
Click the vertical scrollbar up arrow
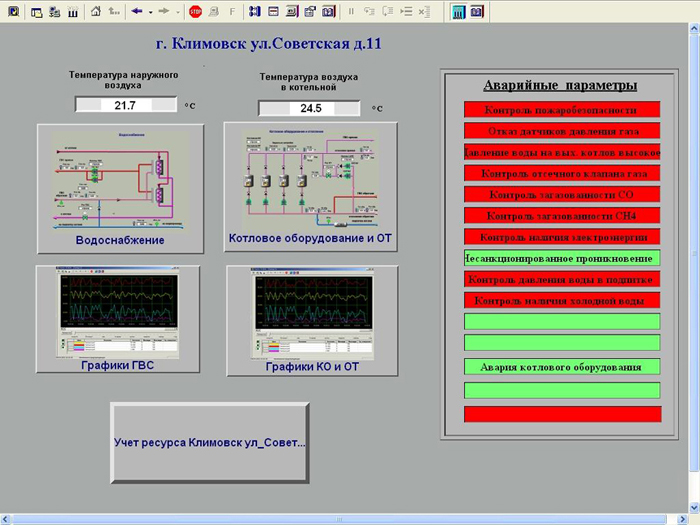click(x=694, y=29)
